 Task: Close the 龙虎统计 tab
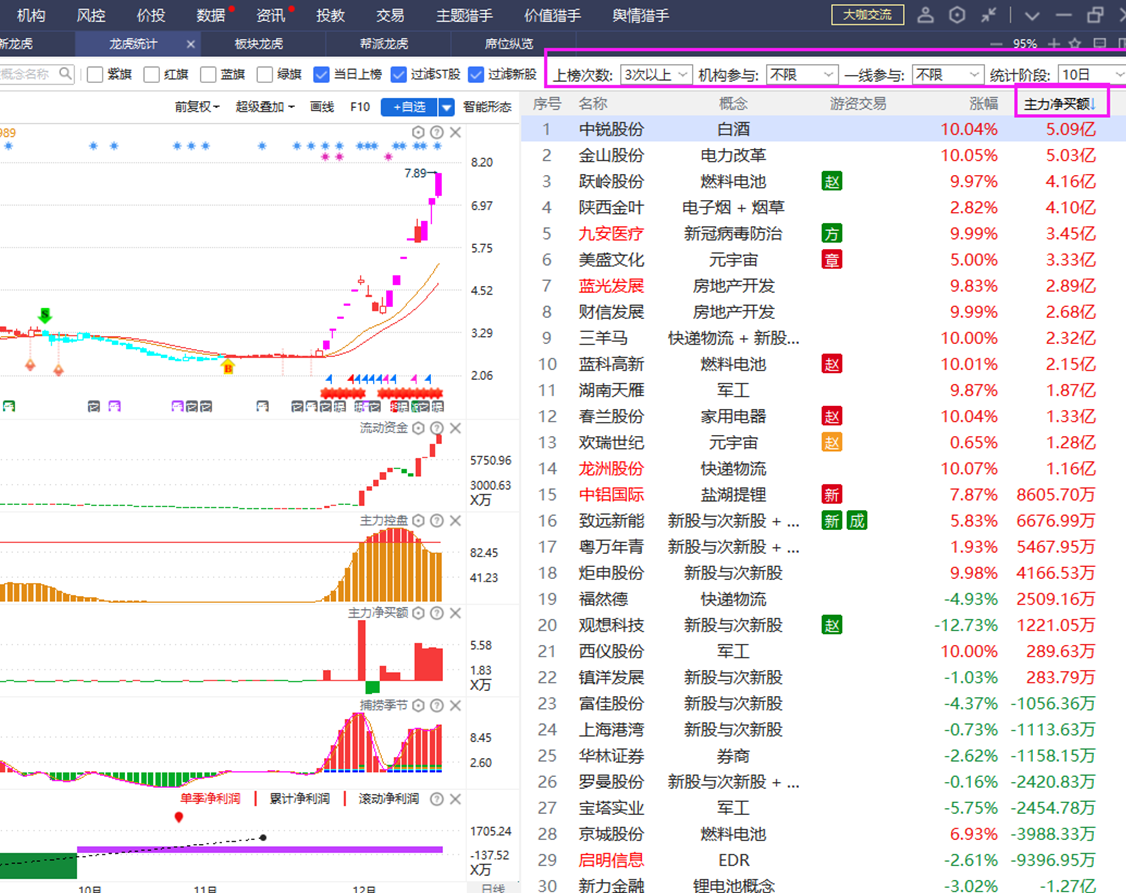190,44
